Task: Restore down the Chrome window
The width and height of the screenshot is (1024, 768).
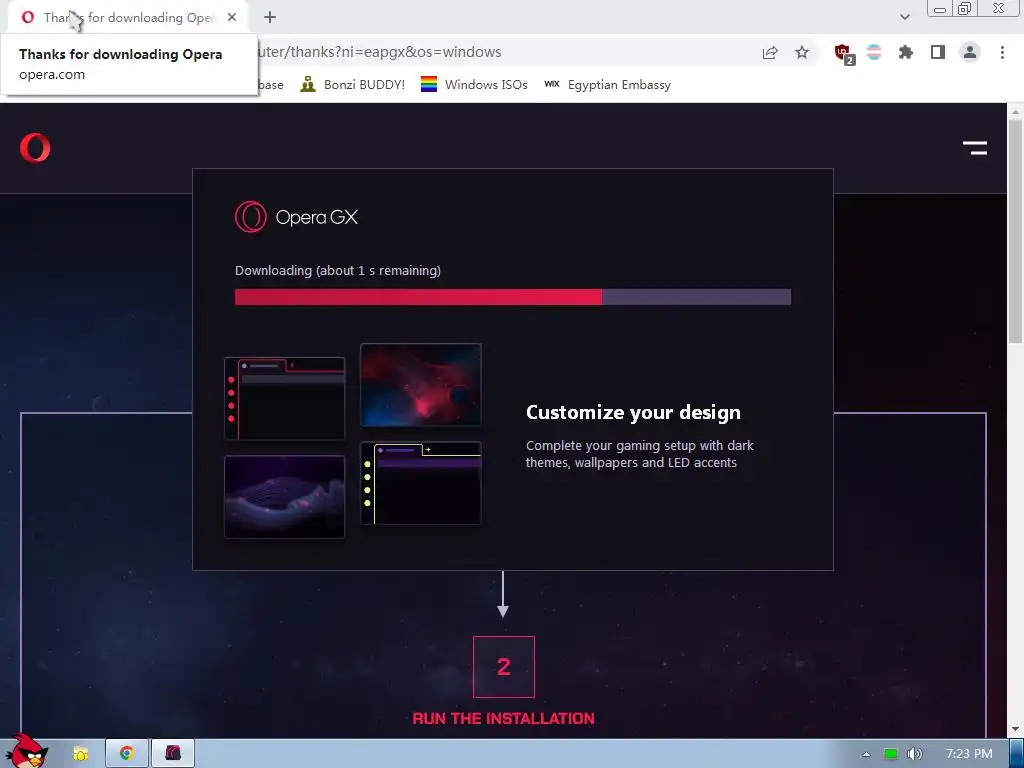Action: tap(964, 8)
